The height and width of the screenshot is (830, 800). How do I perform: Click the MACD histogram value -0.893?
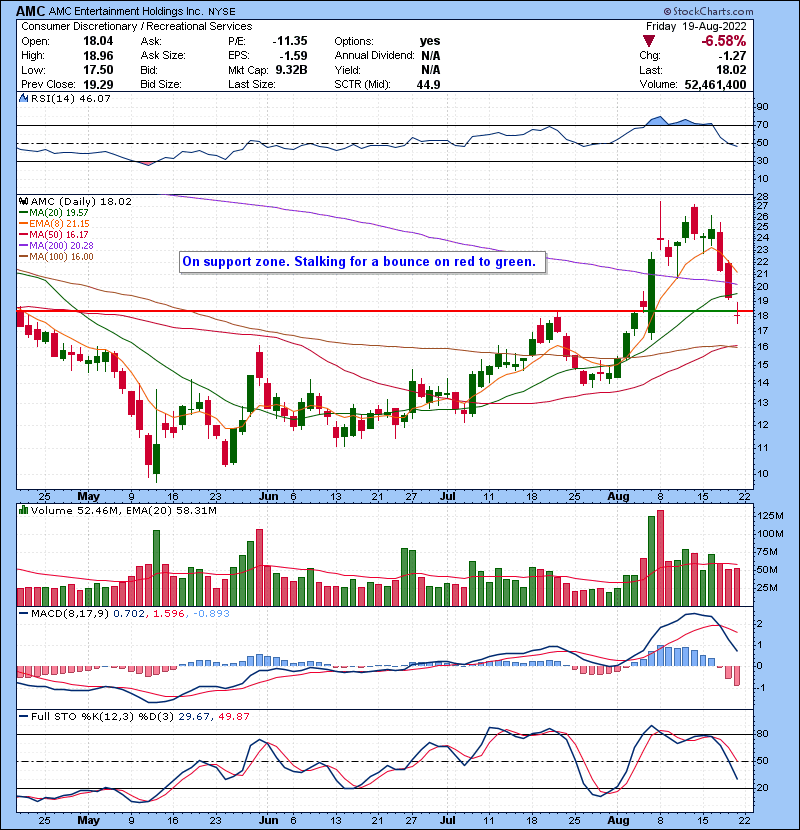(x=211, y=614)
